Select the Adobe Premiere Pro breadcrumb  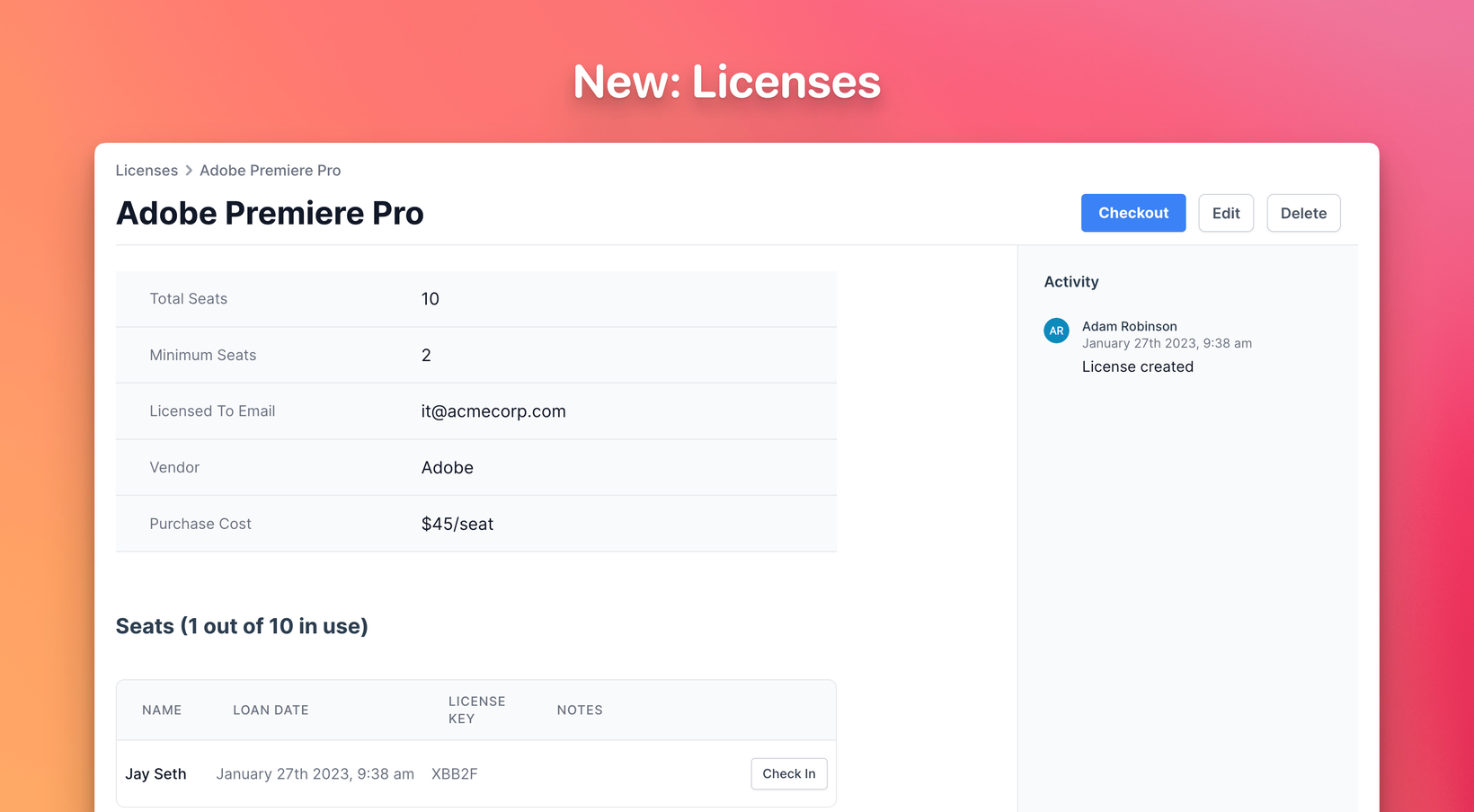(270, 171)
